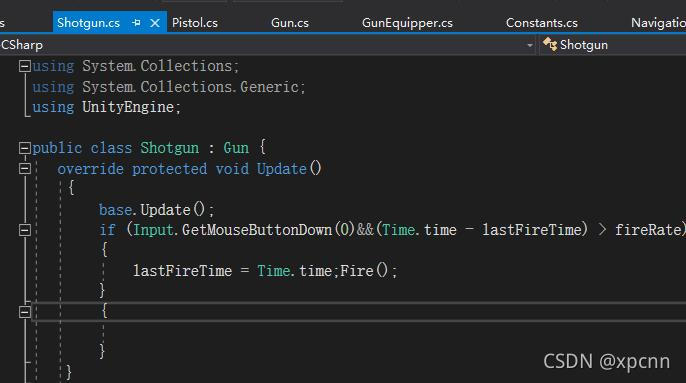The height and width of the screenshot is (383, 686).
Task: Collapse the using directives region
Action: click(25, 66)
